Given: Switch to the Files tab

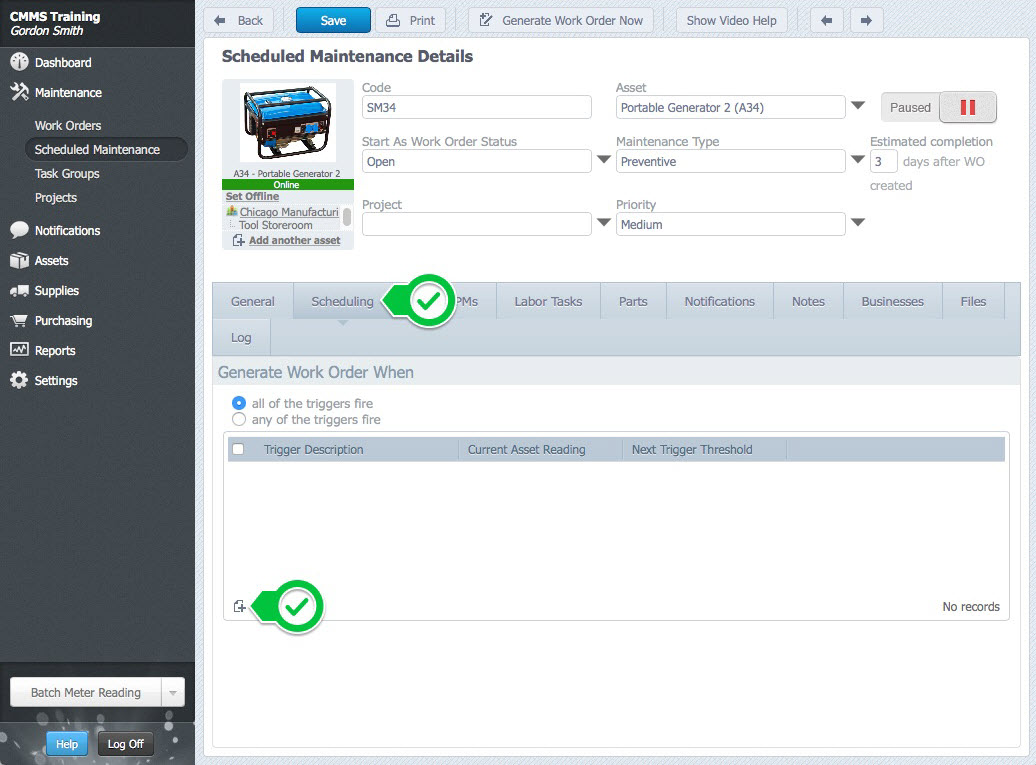Looking at the screenshot, I should point(973,301).
